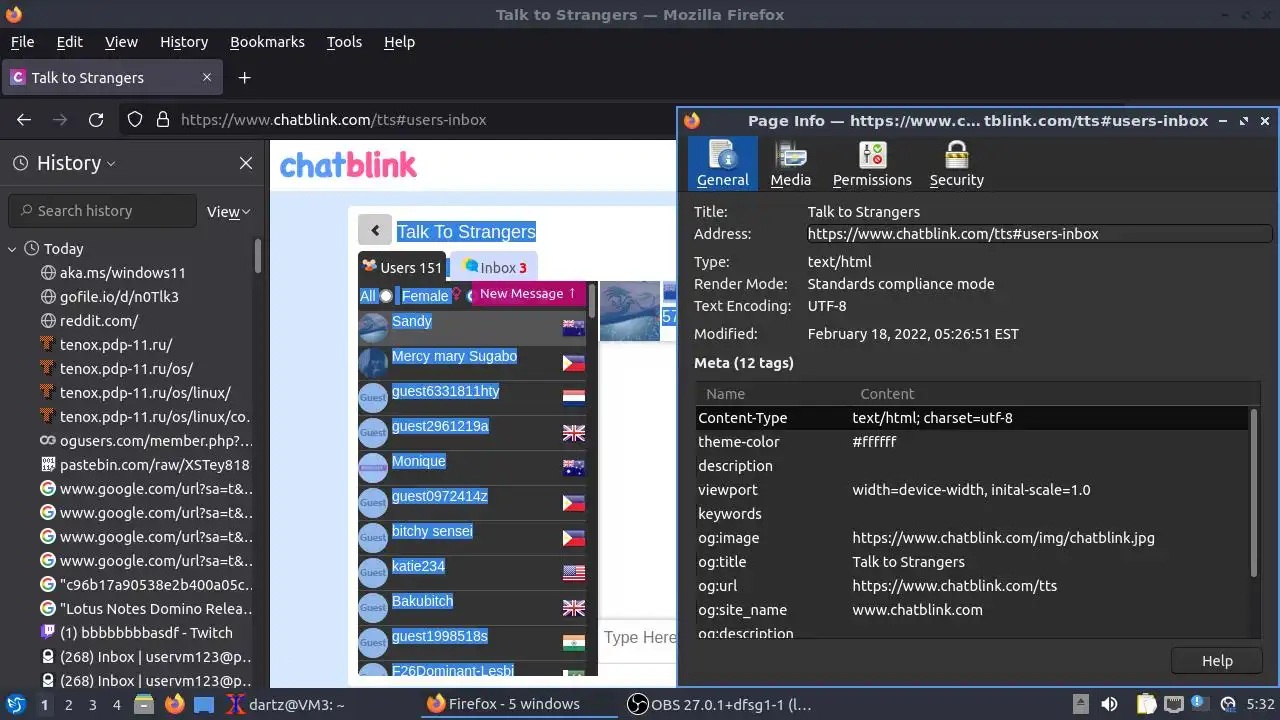Open the Media tab in Page Info
The image size is (1280, 720).
pyautogui.click(x=790, y=163)
